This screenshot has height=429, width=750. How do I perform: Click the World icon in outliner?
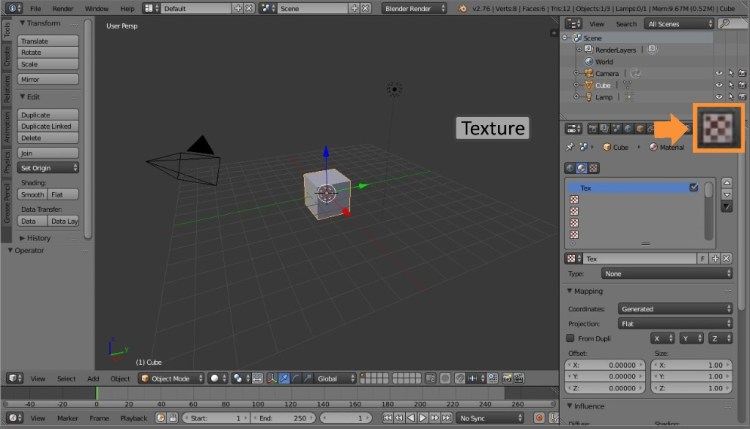pyautogui.click(x=589, y=61)
